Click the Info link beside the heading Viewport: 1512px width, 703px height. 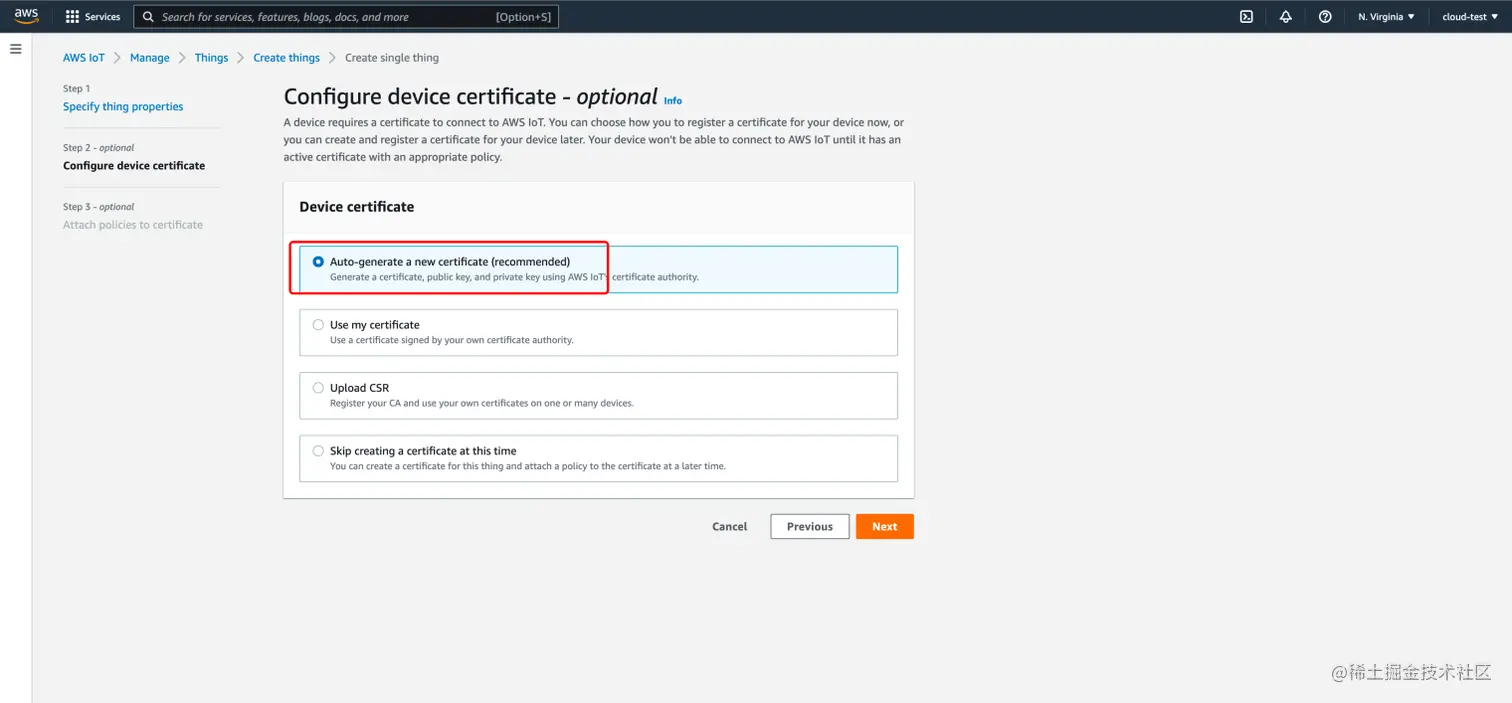(673, 101)
